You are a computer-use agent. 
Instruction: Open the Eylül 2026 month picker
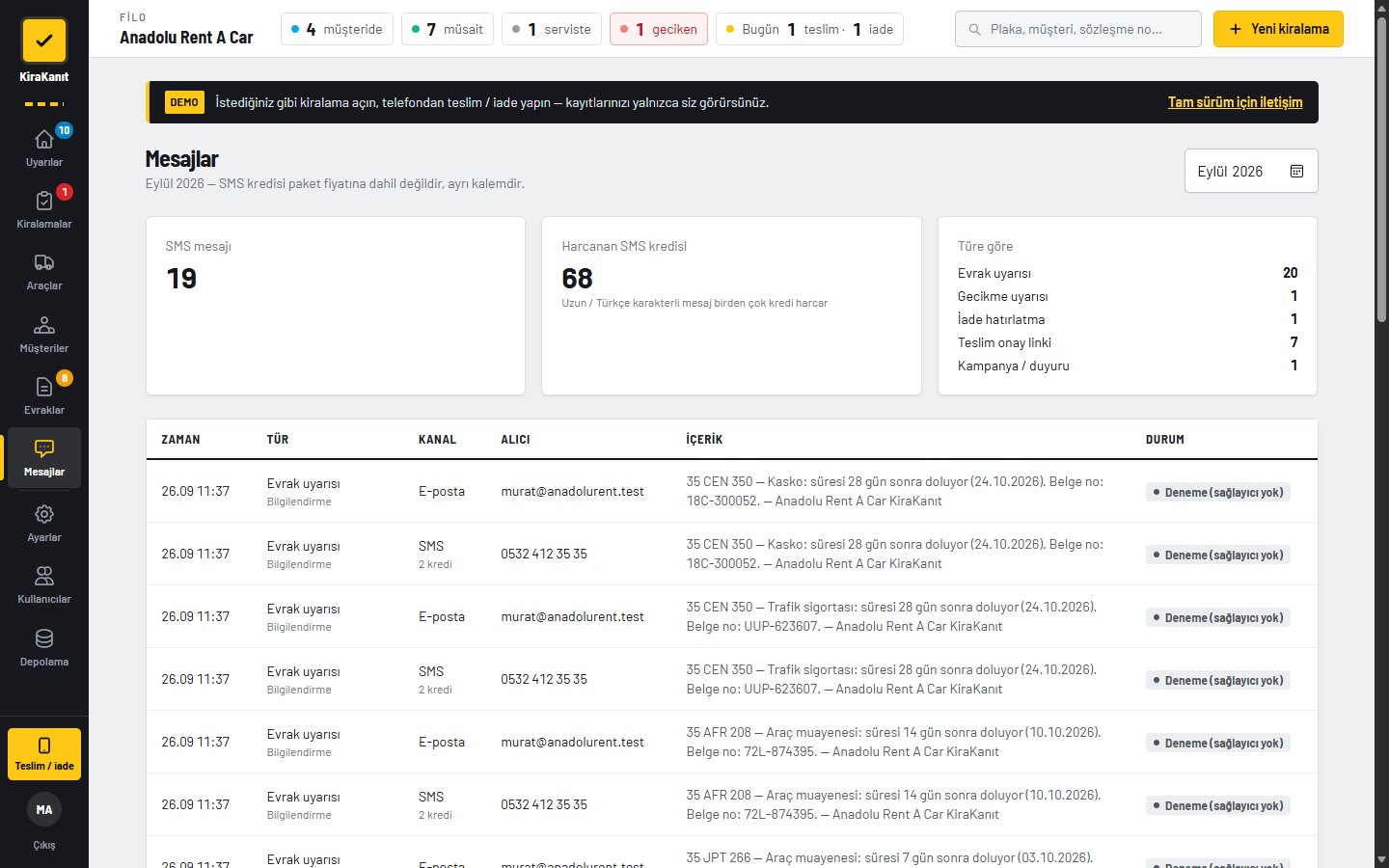(x=1251, y=171)
